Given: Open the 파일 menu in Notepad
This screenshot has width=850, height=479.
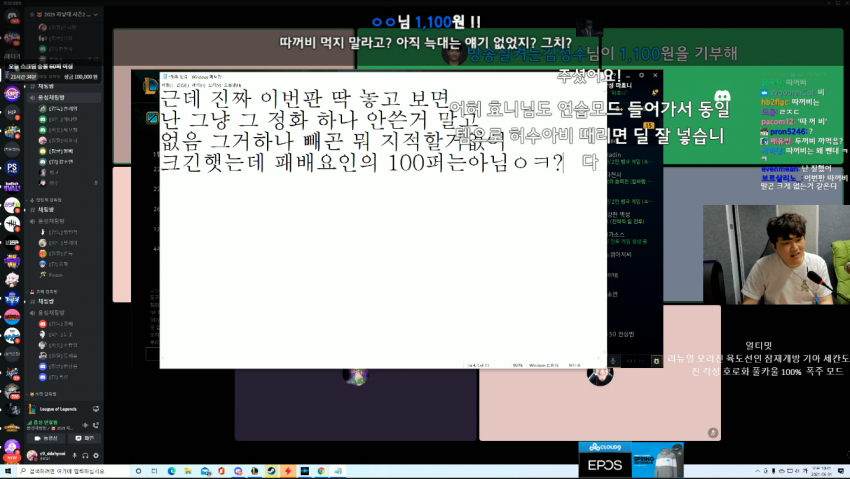Looking at the screenshot, I should coord(166,85).
